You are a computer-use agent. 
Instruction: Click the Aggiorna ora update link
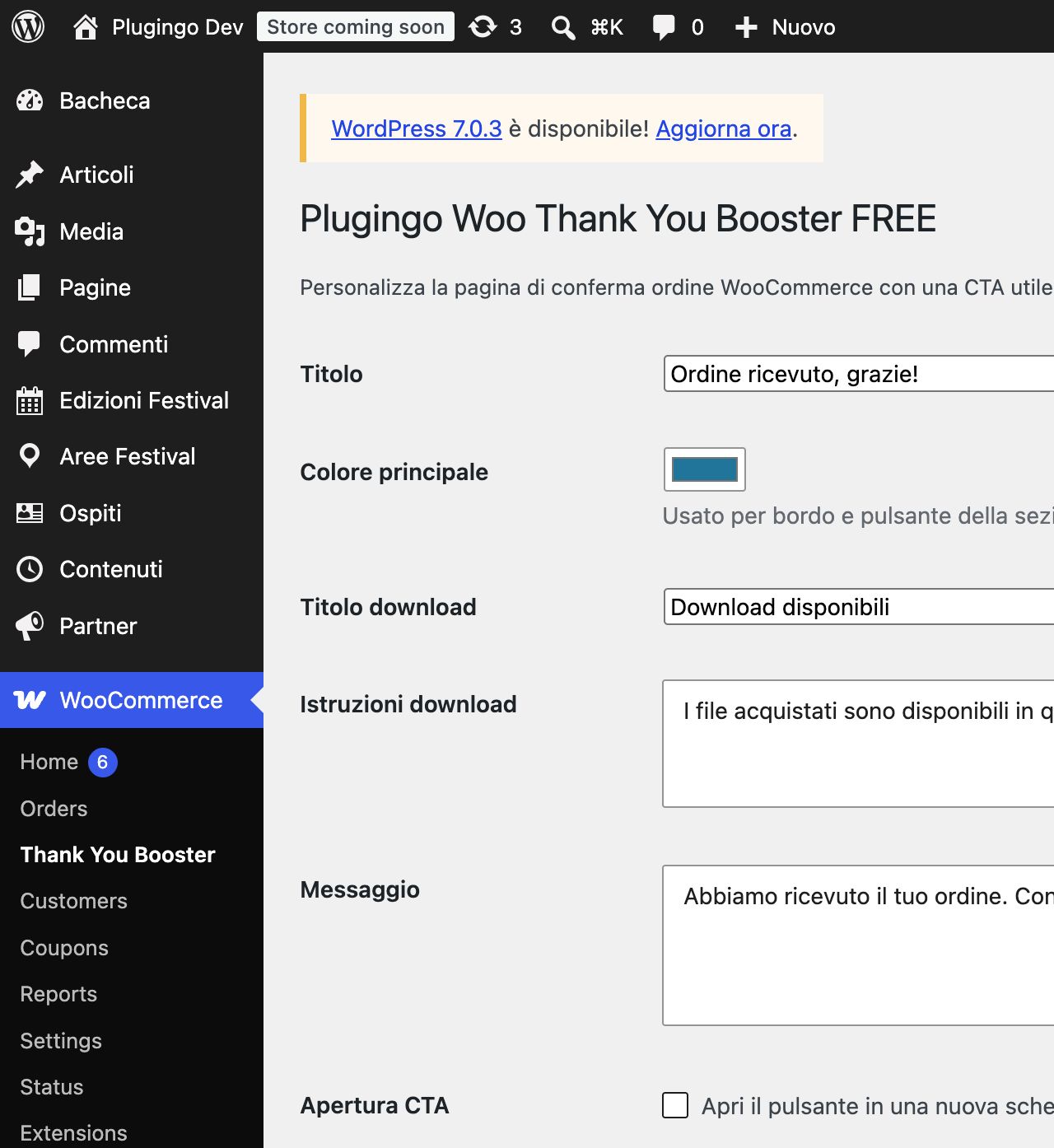[x=724, y=128]
